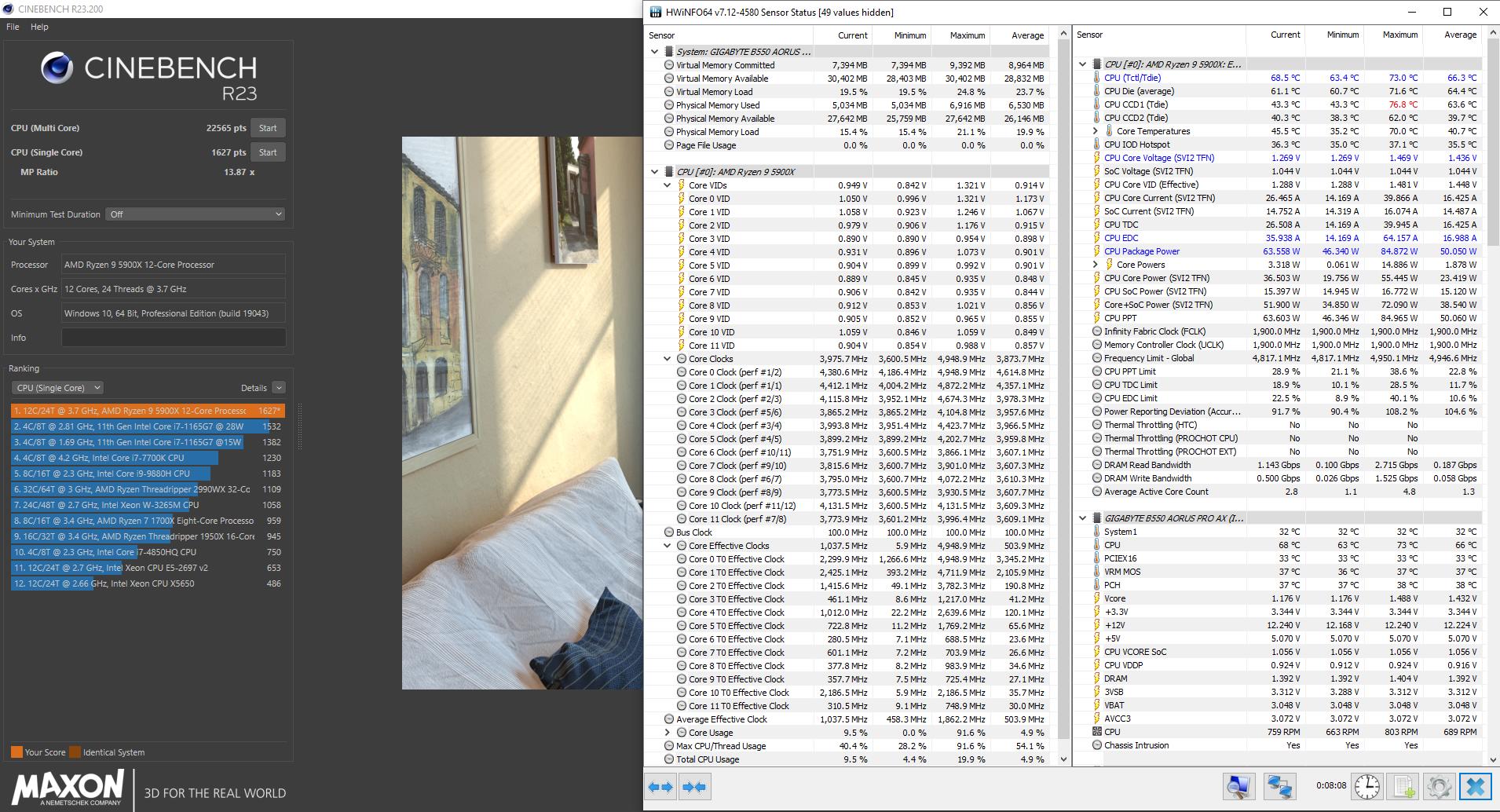The image size is (1500, 812).
Task: Click the Minimum column header in right sensor pane
Action: [x=1342, y=35]
